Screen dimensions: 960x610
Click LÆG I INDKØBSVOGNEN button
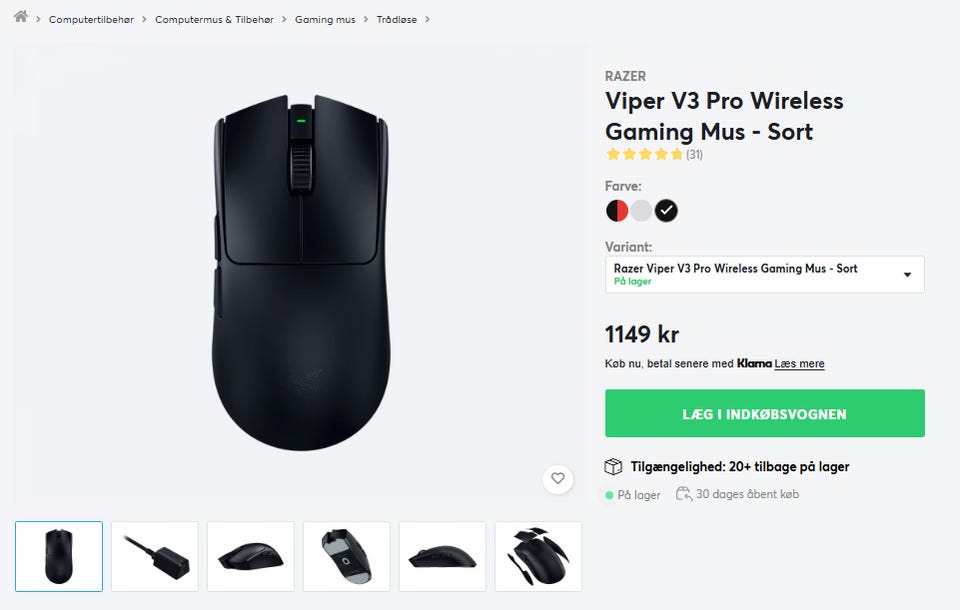click(x=765, y=413)
